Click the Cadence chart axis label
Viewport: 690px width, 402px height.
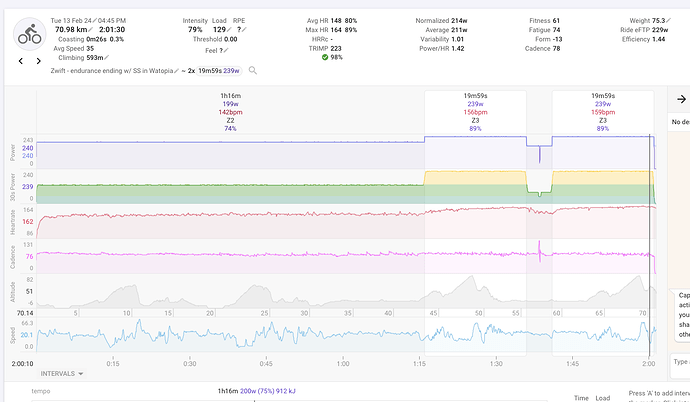coord(12,257)
